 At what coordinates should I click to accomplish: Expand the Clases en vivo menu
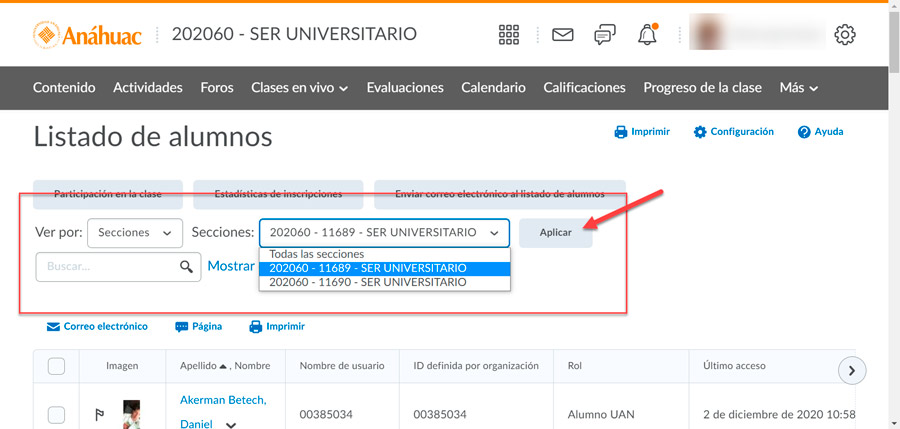tap(299, 88)
